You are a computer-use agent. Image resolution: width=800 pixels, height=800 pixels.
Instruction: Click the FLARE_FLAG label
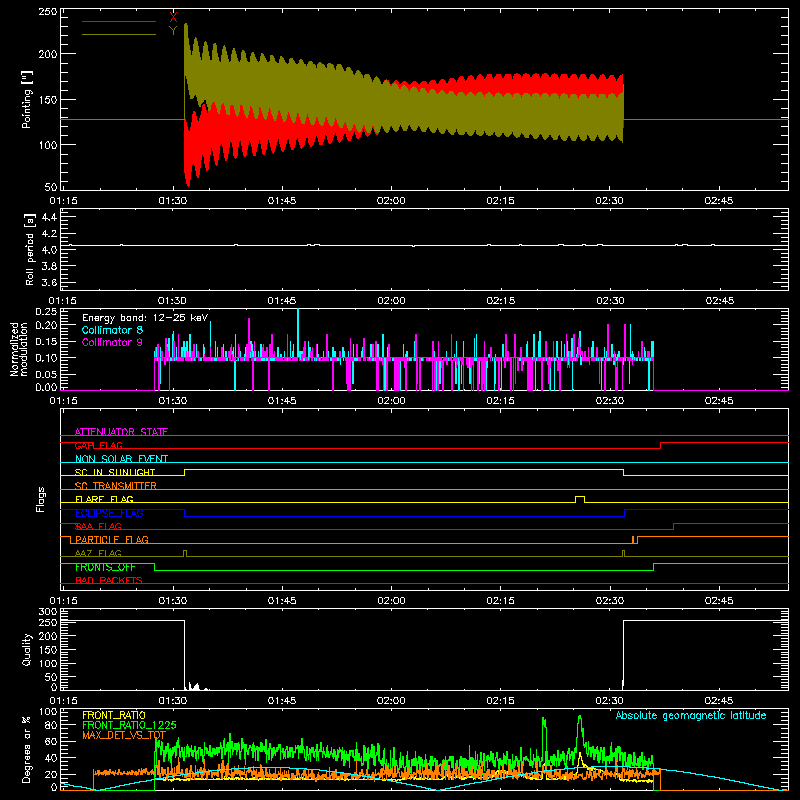pyautogui.click(x=104, y=499)
